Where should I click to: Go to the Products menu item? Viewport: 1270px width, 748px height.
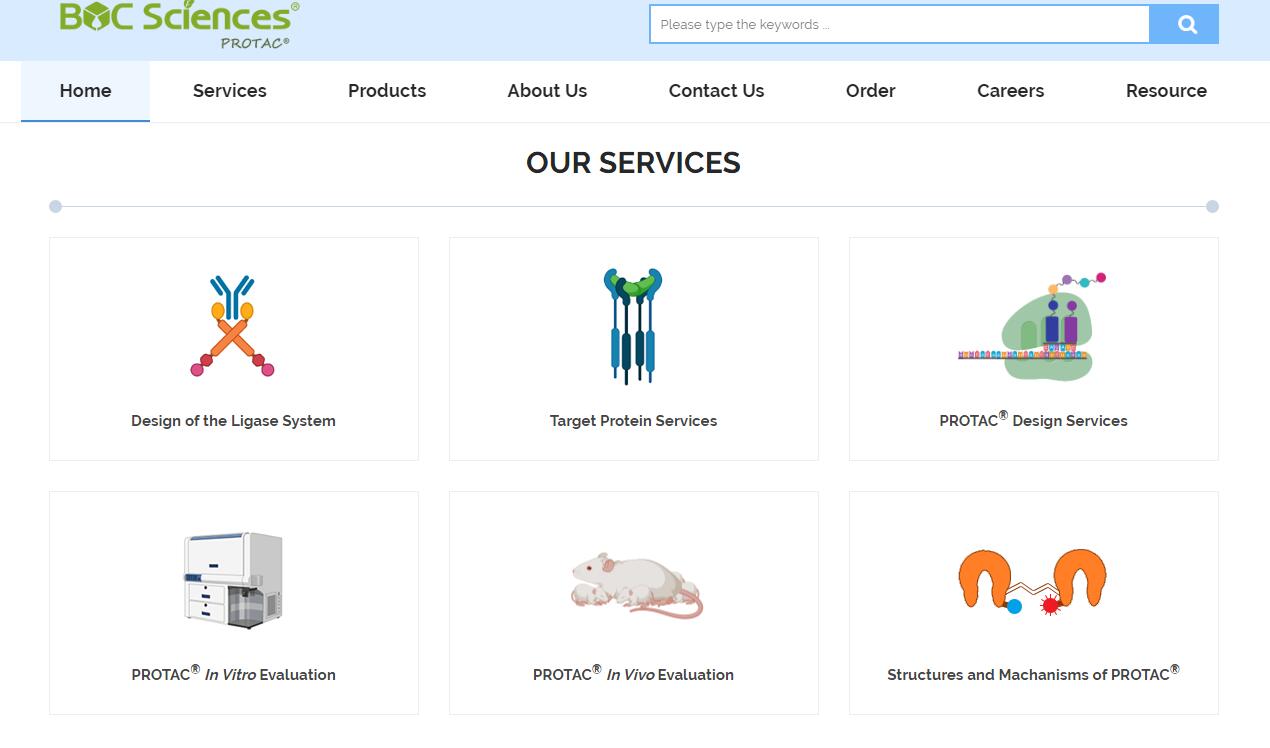(387, 91)
